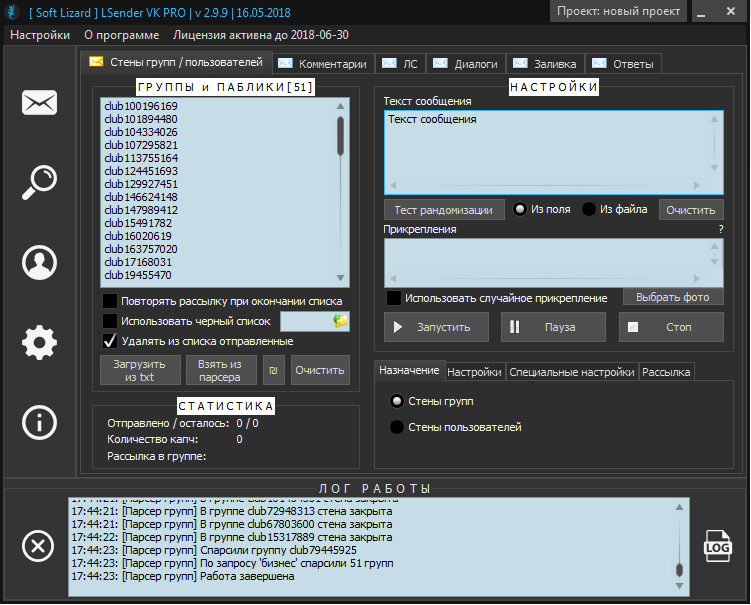Switch to ЛС tab
Viewport: 751px width, 605px height.
(x=400, y=64)
